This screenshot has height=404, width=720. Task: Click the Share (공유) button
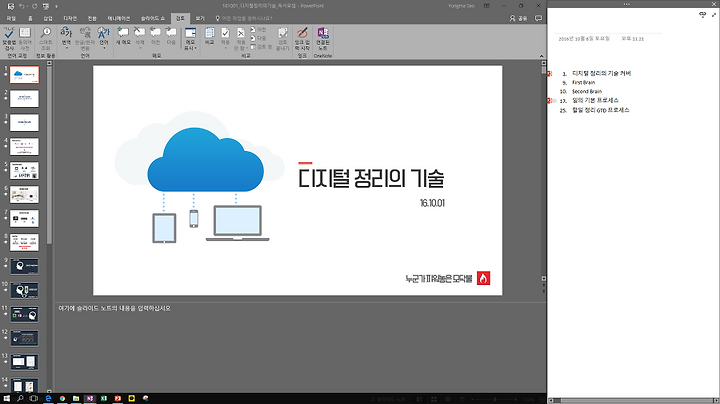[x=519, y=18]
